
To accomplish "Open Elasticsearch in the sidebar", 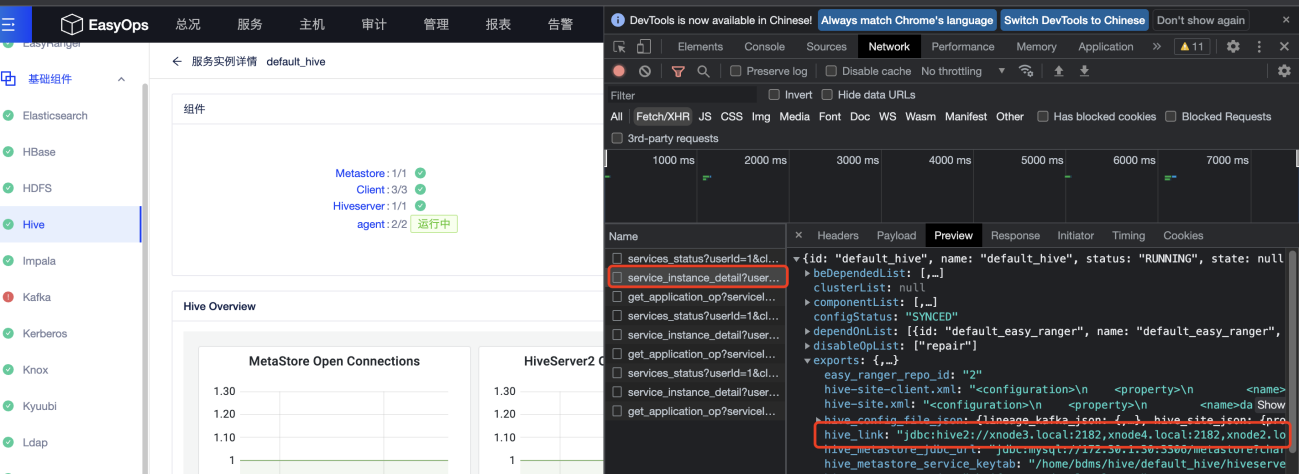I will coord(55,116).
